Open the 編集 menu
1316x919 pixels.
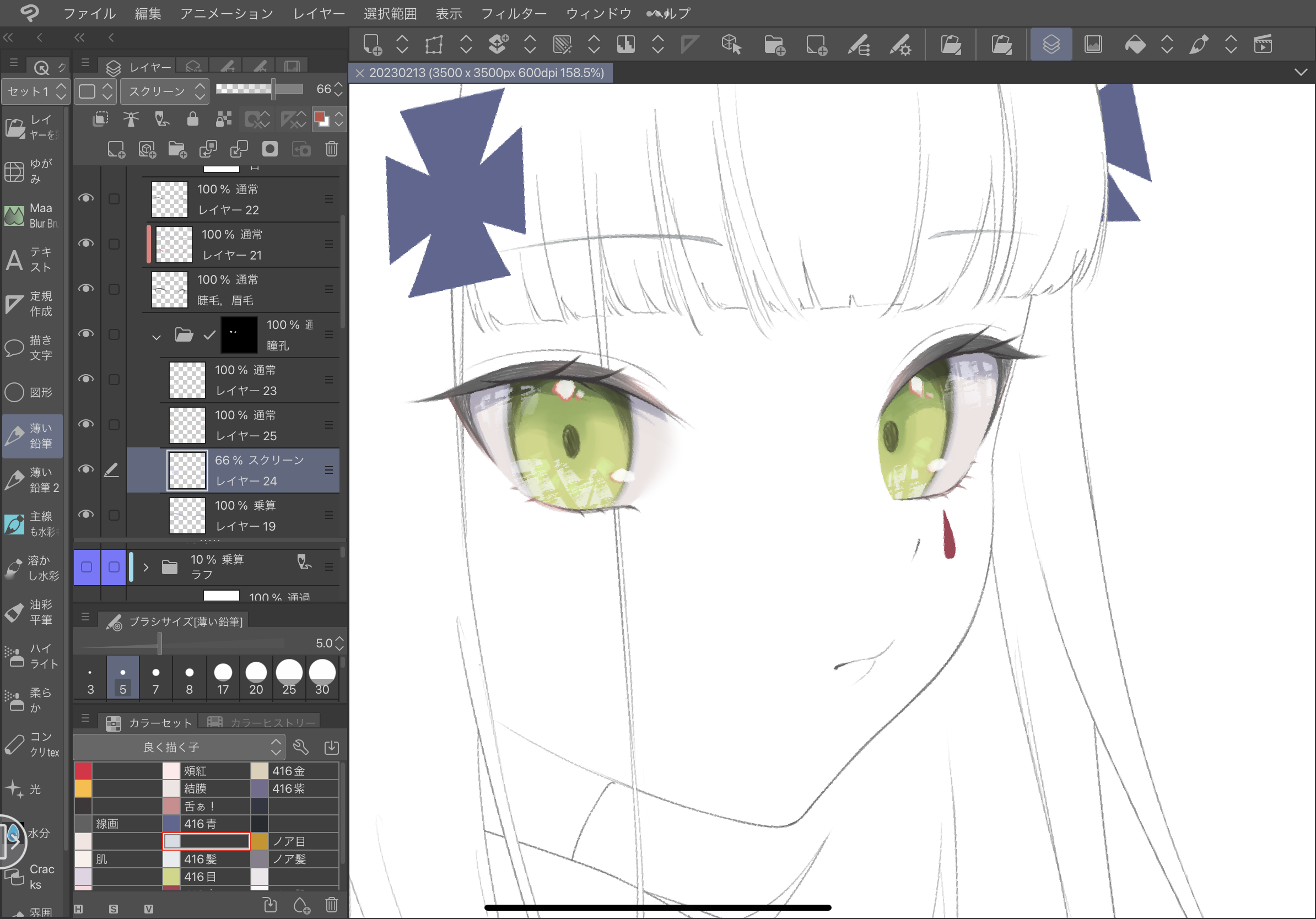(x=148, y=13)
